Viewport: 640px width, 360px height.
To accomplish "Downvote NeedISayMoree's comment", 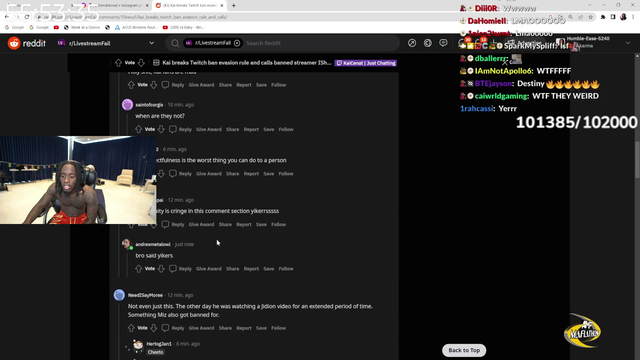I will pos(154,328).
